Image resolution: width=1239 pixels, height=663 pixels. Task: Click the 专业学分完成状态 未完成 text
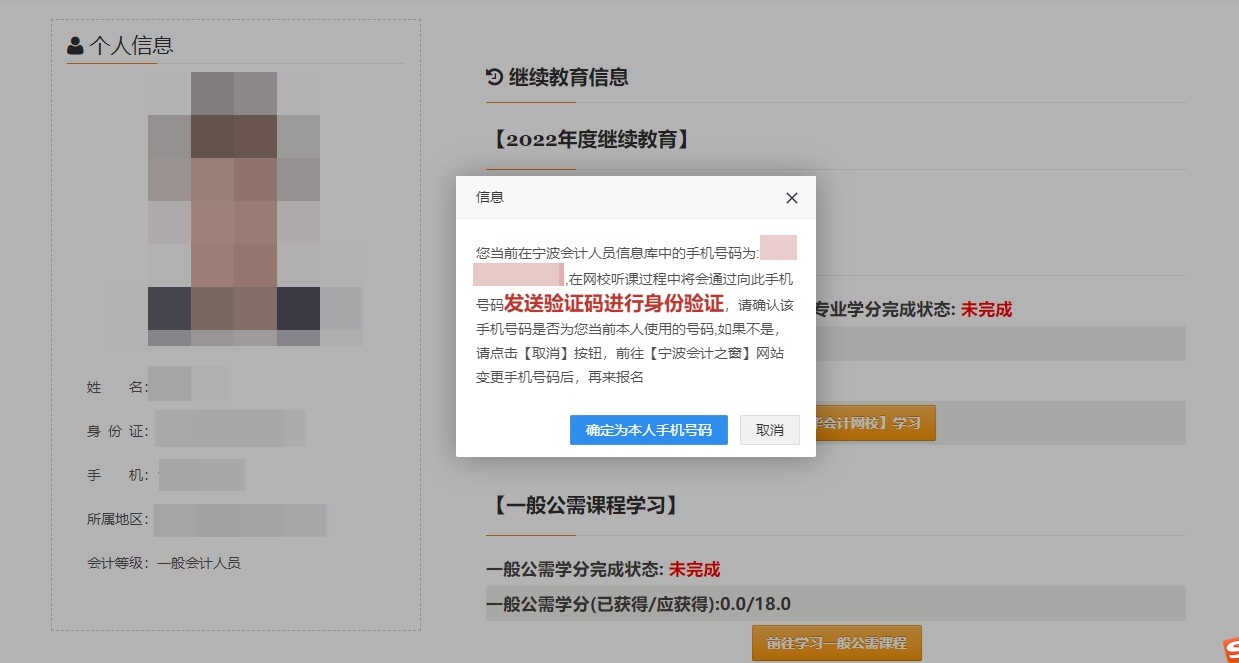[x=914, y=310]
